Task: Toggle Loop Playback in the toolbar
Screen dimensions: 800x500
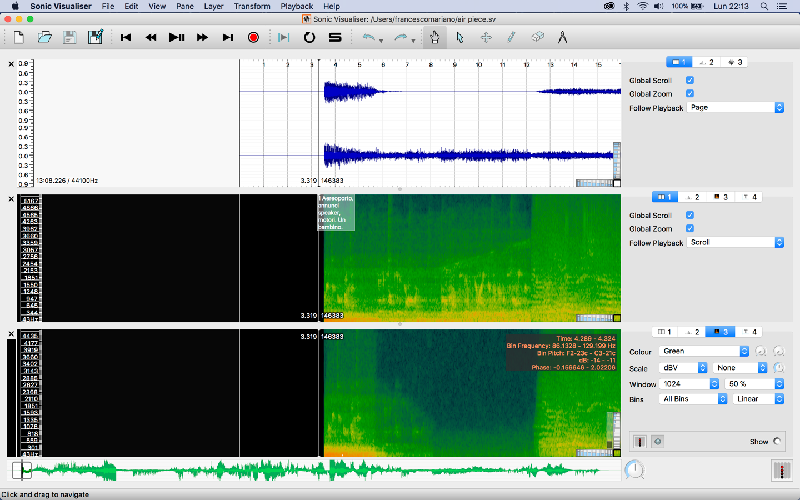Action: click(309, 38)
